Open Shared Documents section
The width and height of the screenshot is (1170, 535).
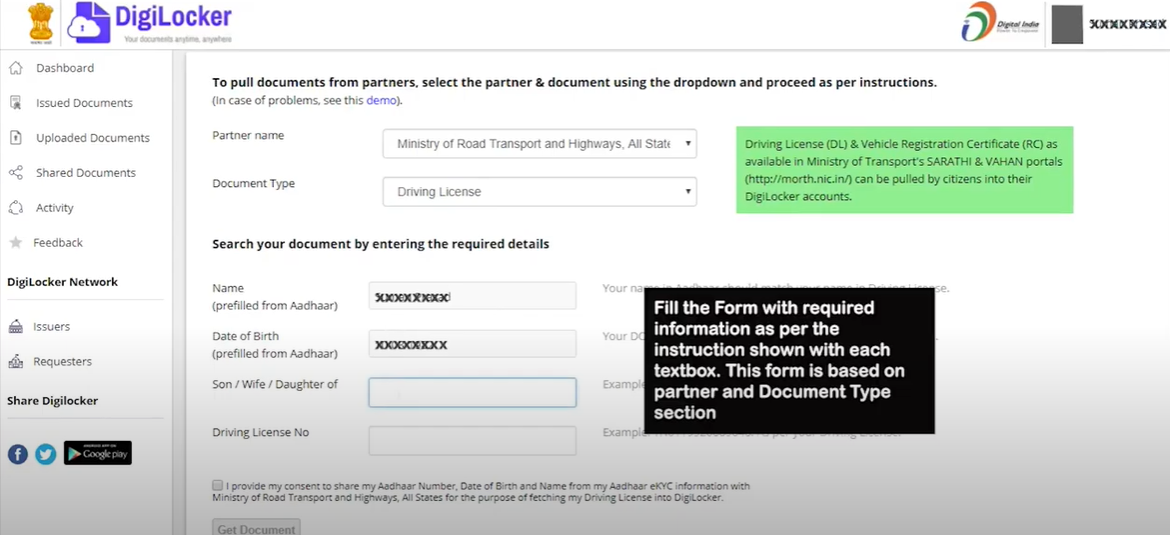click(x=86, y=172)
